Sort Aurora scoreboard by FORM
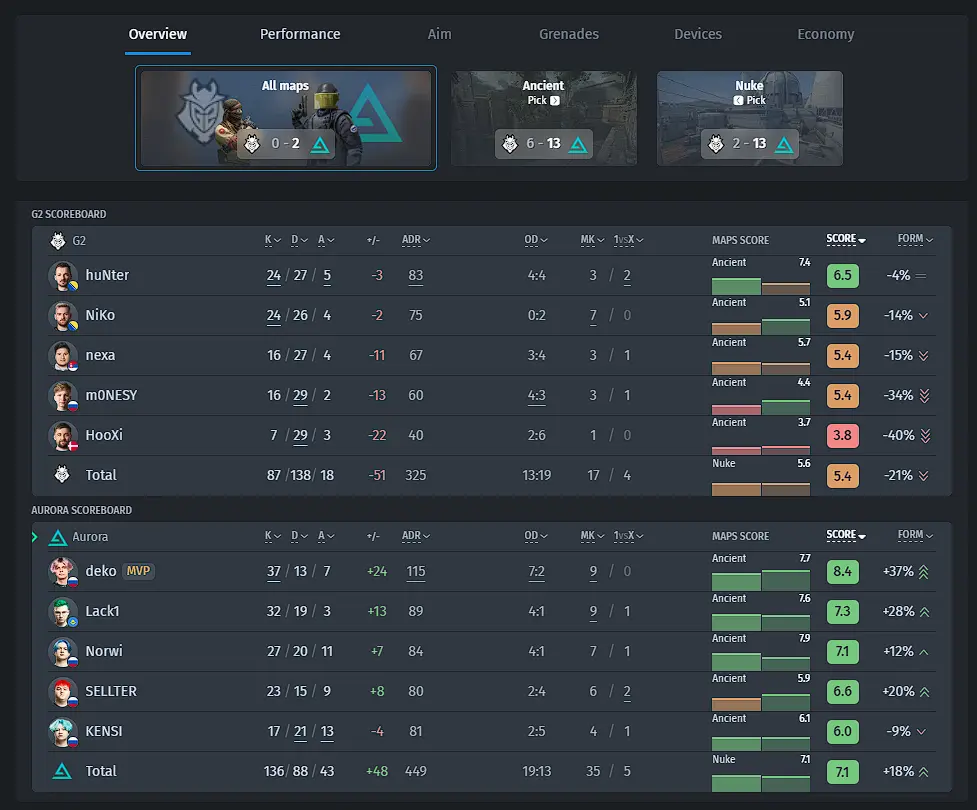 [x=915, y=535]
